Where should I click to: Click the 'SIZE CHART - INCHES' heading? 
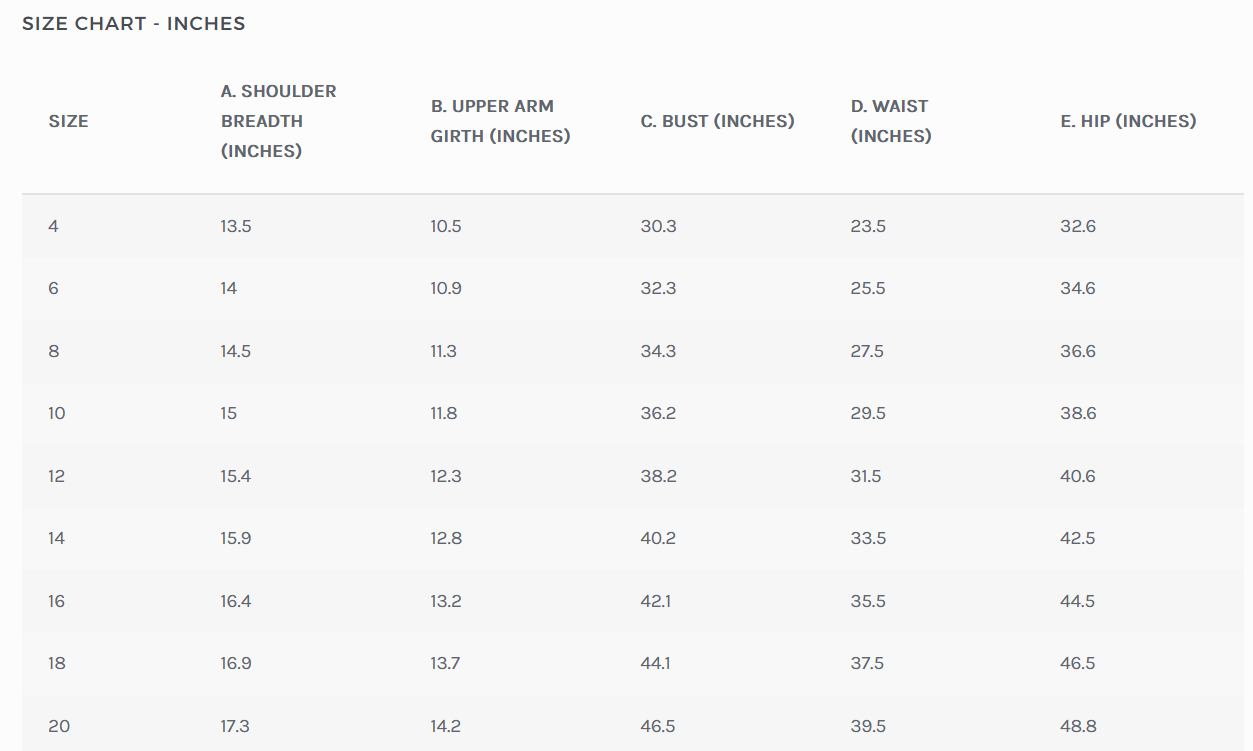[134, 24]
